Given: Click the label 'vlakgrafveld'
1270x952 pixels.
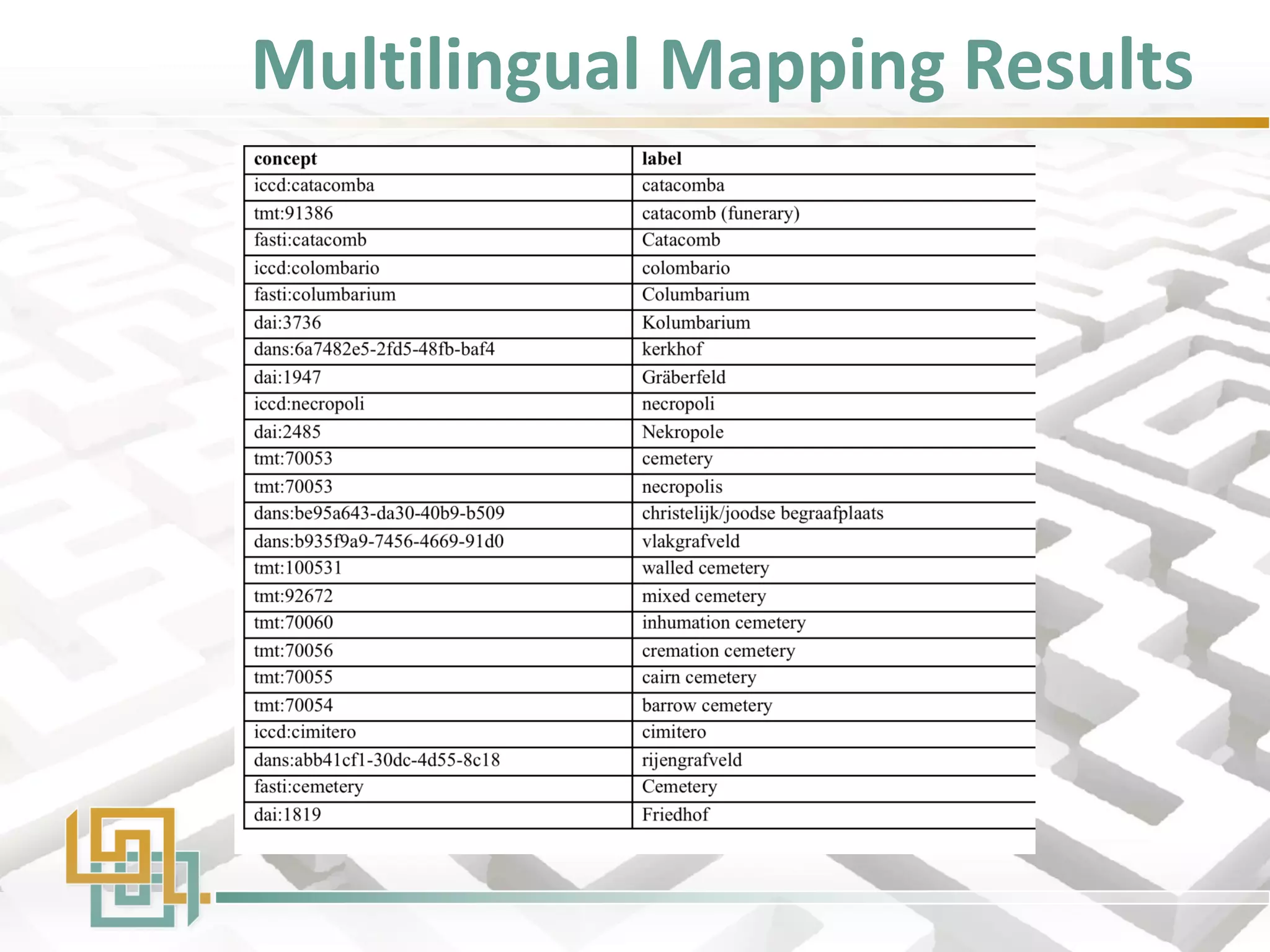Looking at the screenshot, I should [691, 542].
